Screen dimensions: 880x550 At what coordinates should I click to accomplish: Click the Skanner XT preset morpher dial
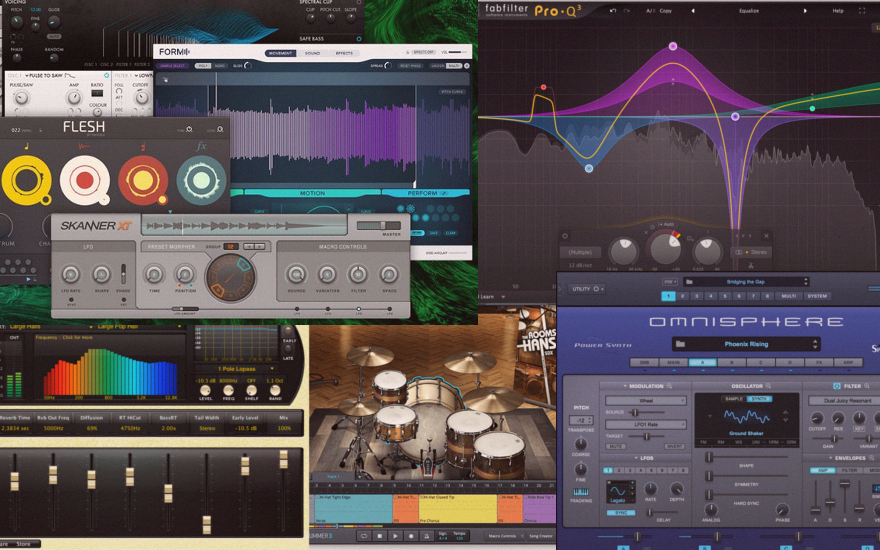tap(230, 277)
